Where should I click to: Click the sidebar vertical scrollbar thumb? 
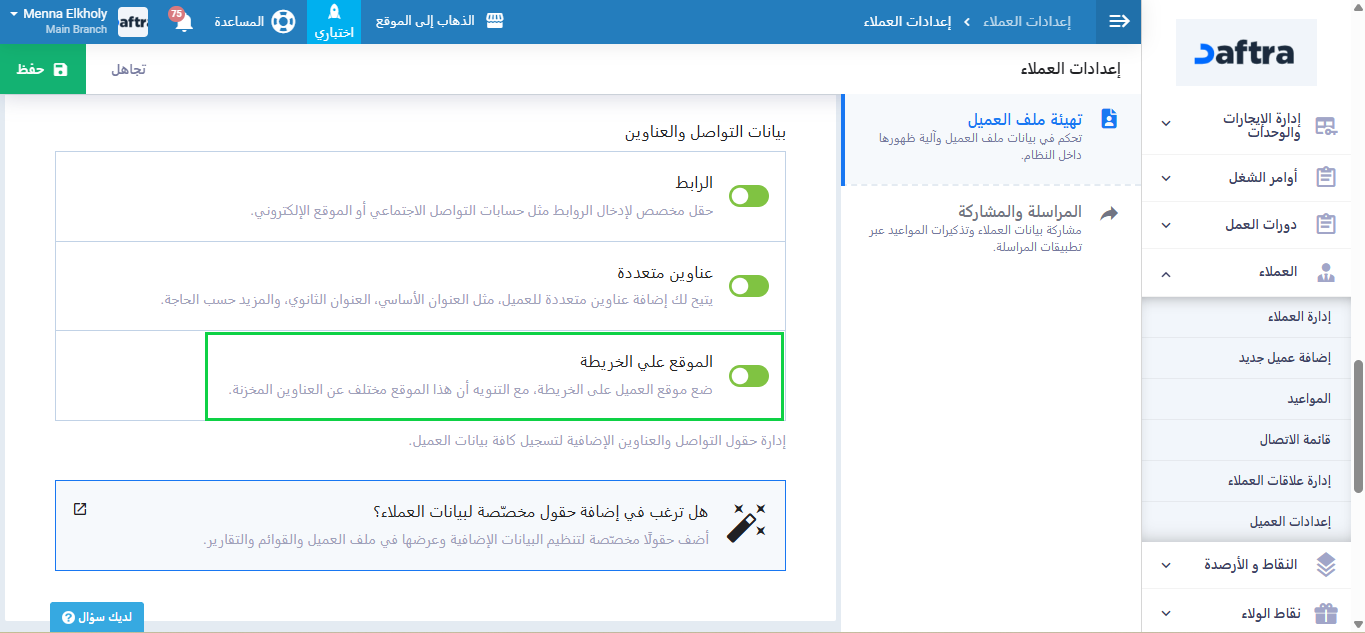tap(1357, 425)
